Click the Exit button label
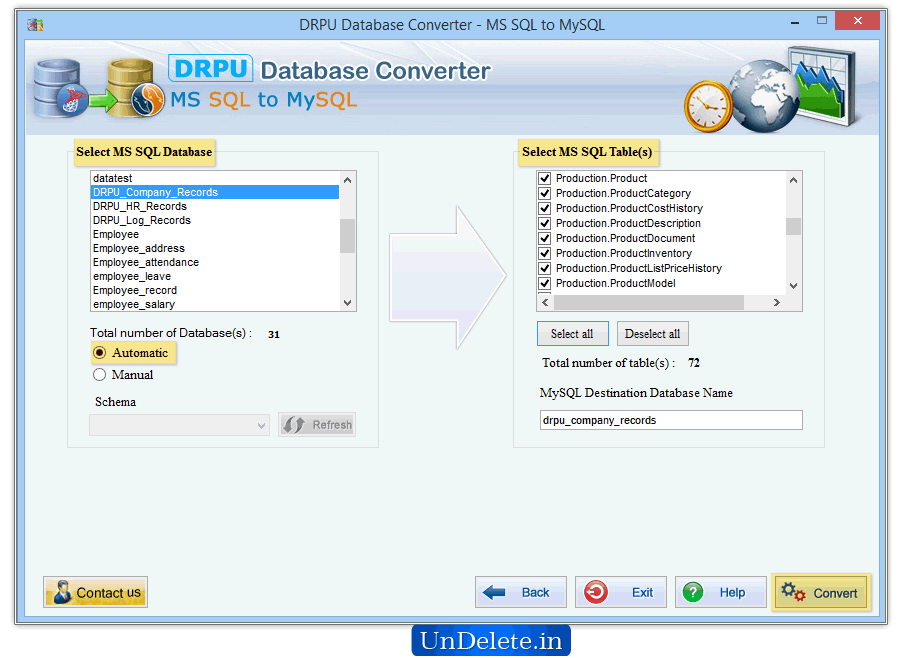900x658 pixels. click(x=642, y=593)
